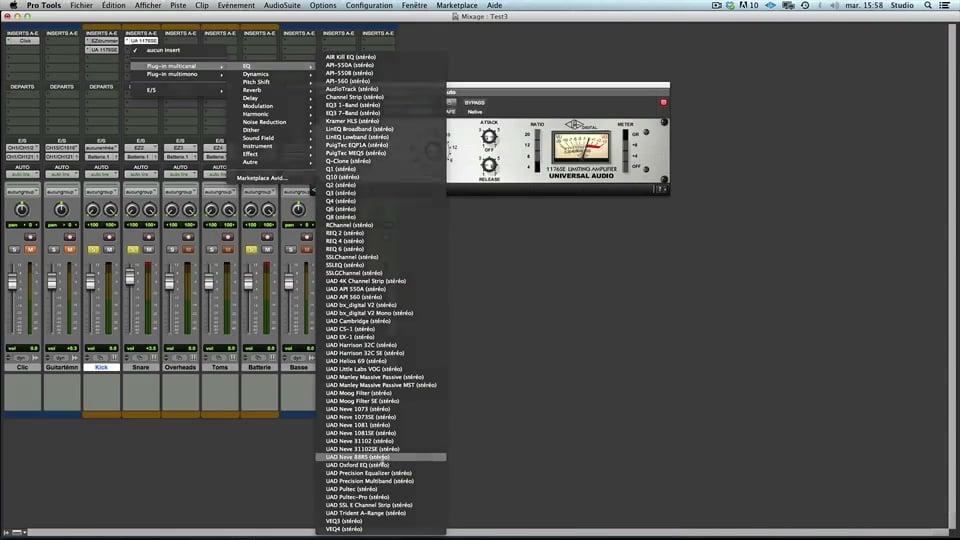Viewport: 960px width, 540px height.
Task: Click Time Machine icon in menu bar
Action: (805, 5)
